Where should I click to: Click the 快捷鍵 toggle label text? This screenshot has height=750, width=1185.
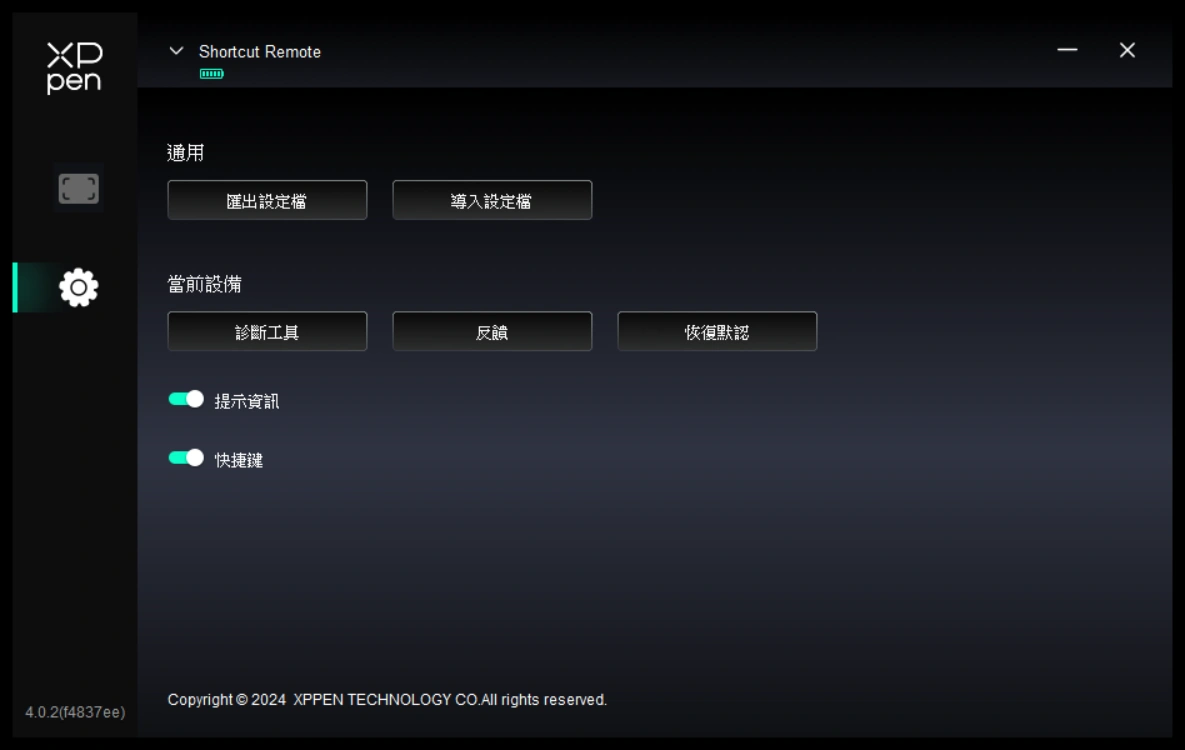click(239, 460)
